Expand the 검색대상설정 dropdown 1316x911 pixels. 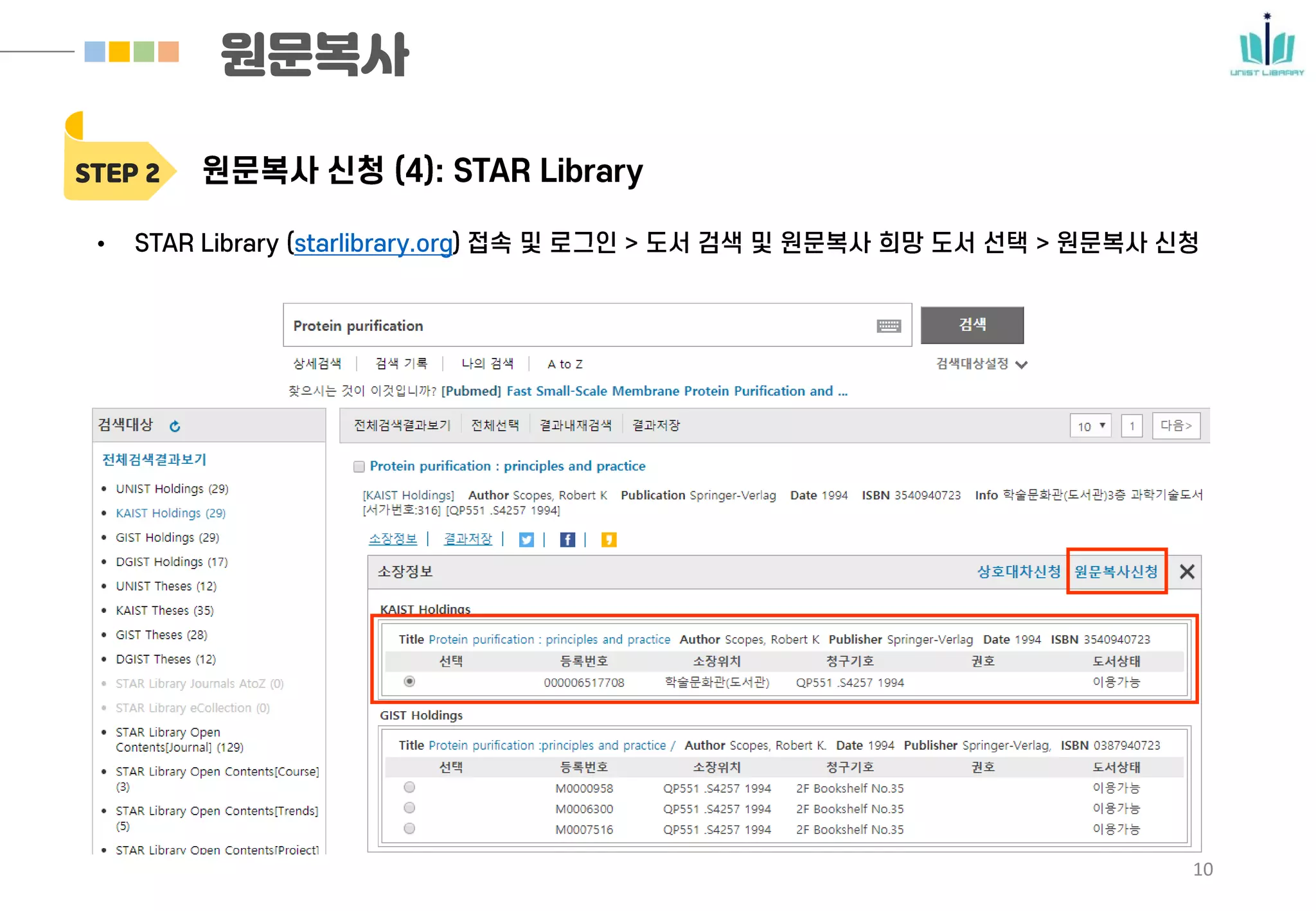tap(981, 364)
